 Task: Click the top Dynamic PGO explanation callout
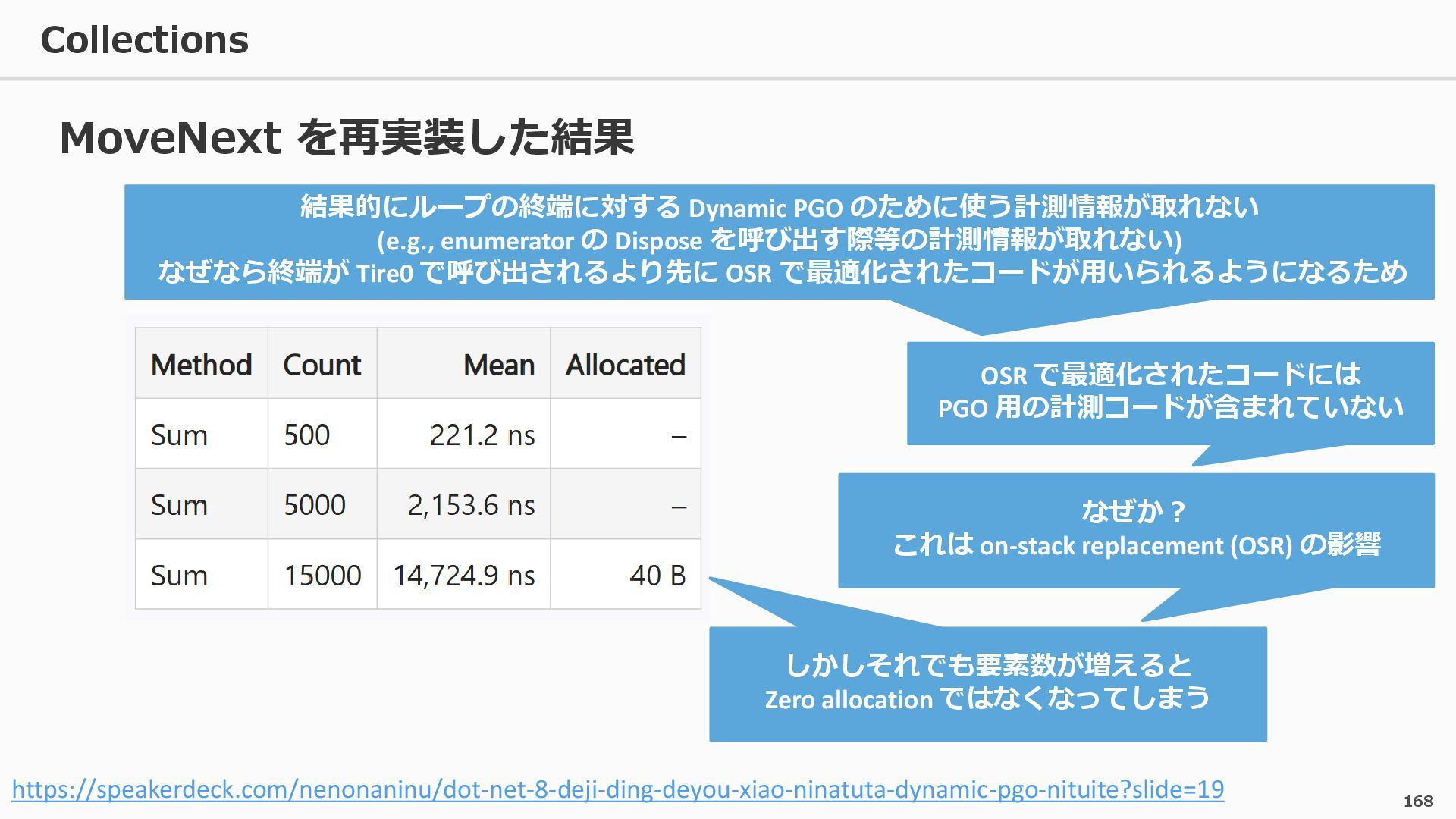coord(779,240)
